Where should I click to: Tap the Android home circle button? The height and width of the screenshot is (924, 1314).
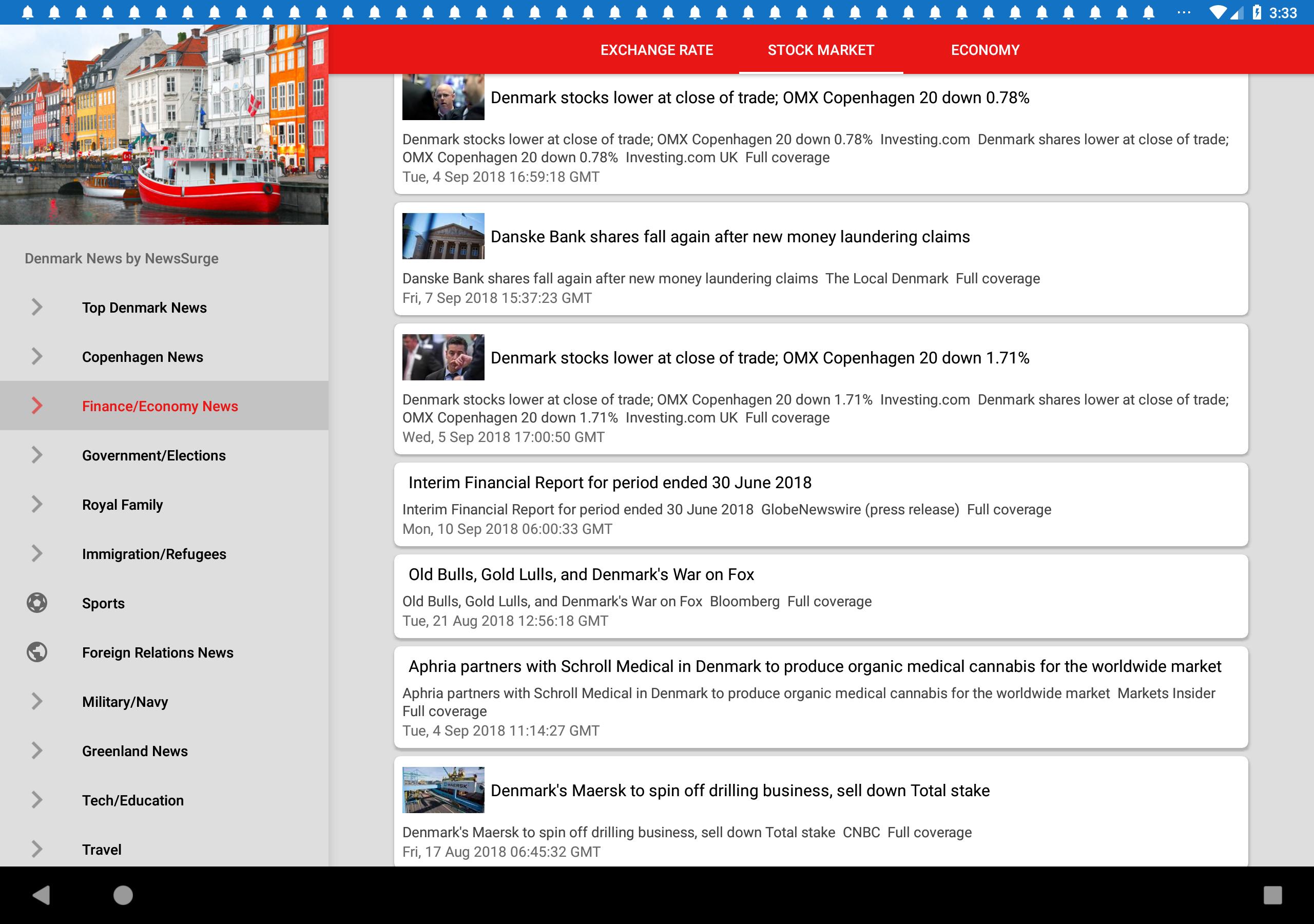click(x=123, y=895)
